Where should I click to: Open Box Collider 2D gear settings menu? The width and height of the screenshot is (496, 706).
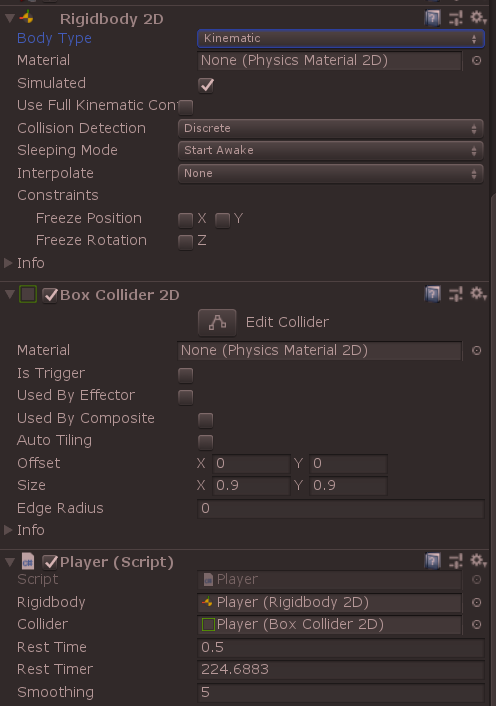(478, 294)
